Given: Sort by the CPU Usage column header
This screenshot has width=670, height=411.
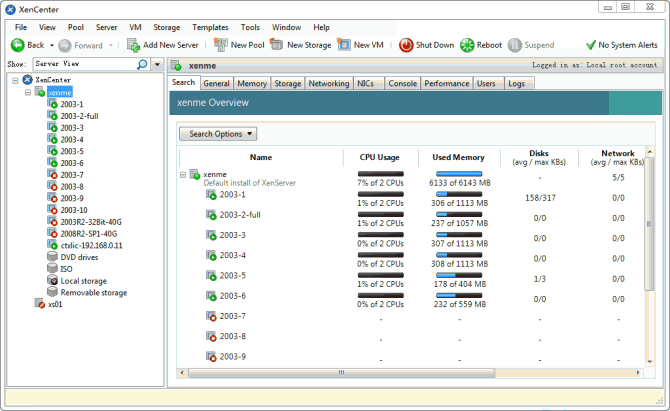Looking at the screenshot, I should point(379,157).
